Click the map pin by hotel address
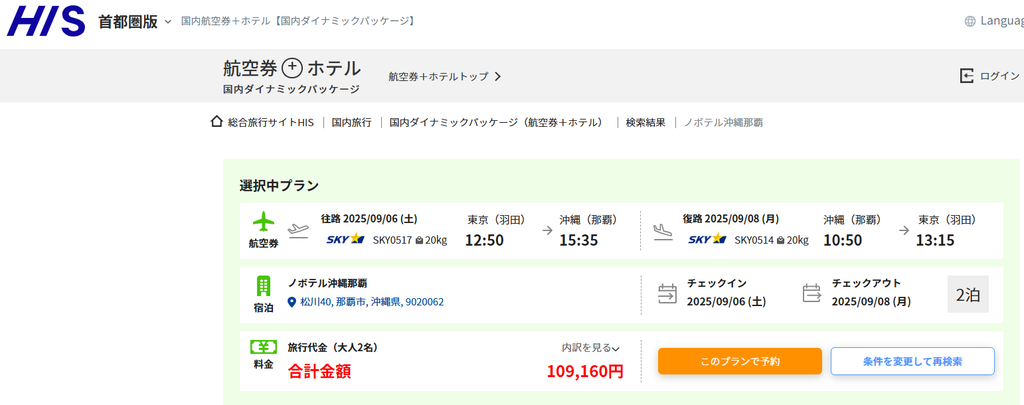The image size is (1024, 405). pyautogui.click(x=292, y=302)
